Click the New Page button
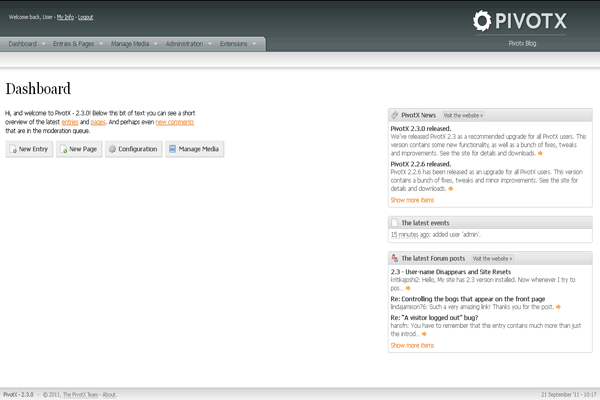This screenshot has width=600, height=400. pos(79,149)
